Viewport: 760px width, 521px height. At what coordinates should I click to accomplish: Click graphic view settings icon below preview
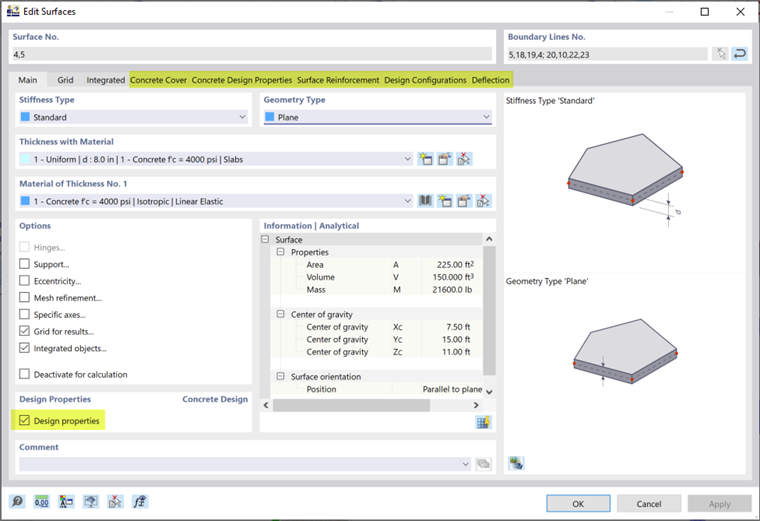coord(516,463)
